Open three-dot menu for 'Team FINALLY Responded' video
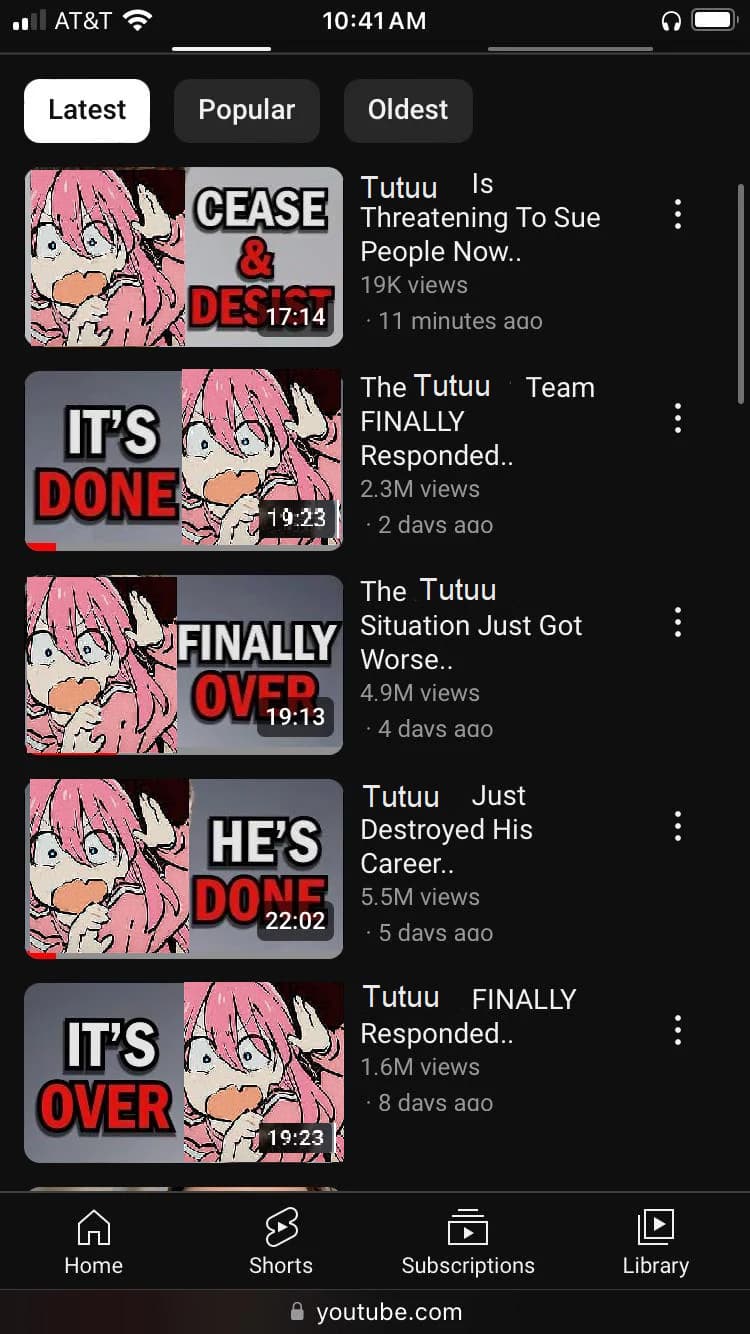750x1334 pixels. coord(678,418)
